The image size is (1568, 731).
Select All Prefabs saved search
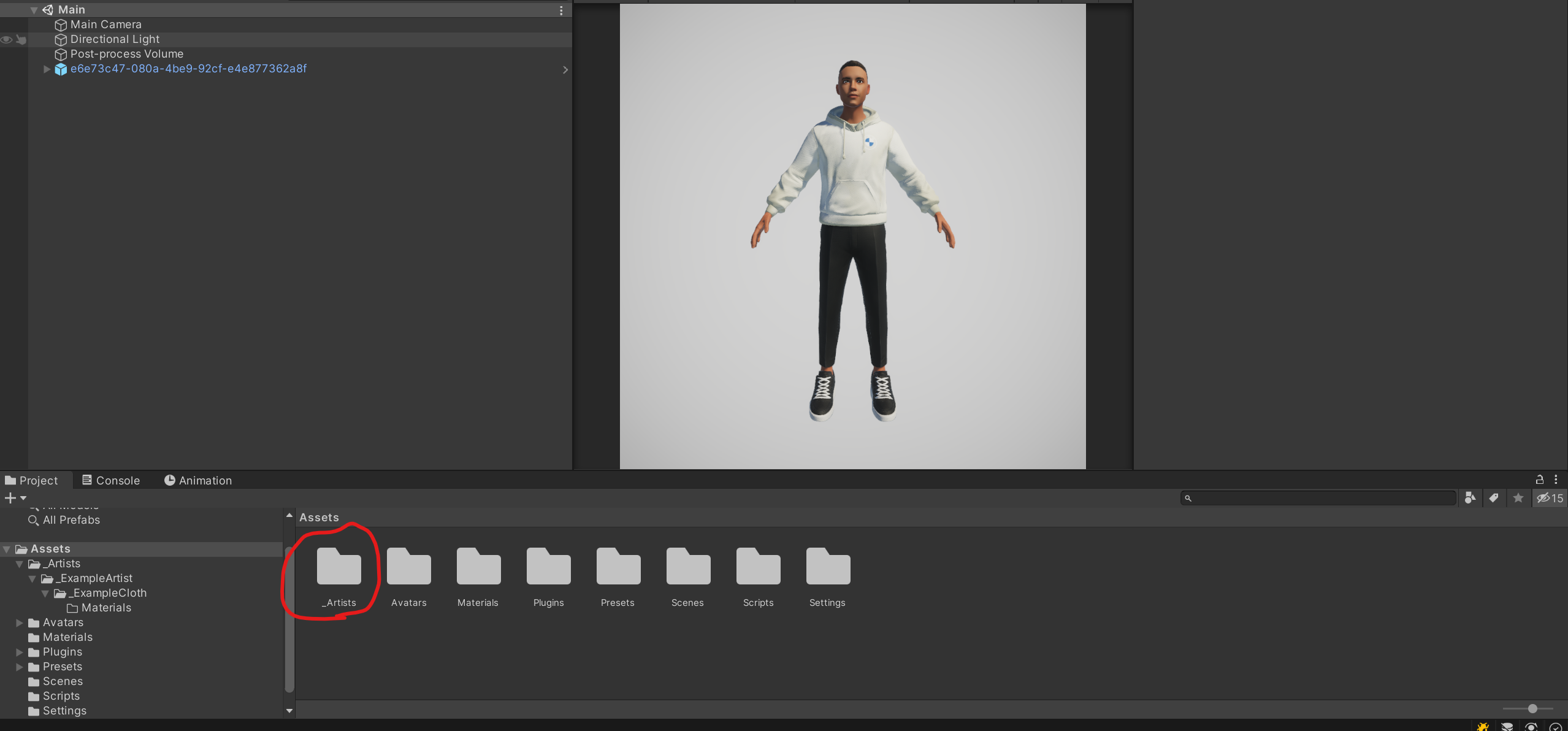click(x=71, y=520)
